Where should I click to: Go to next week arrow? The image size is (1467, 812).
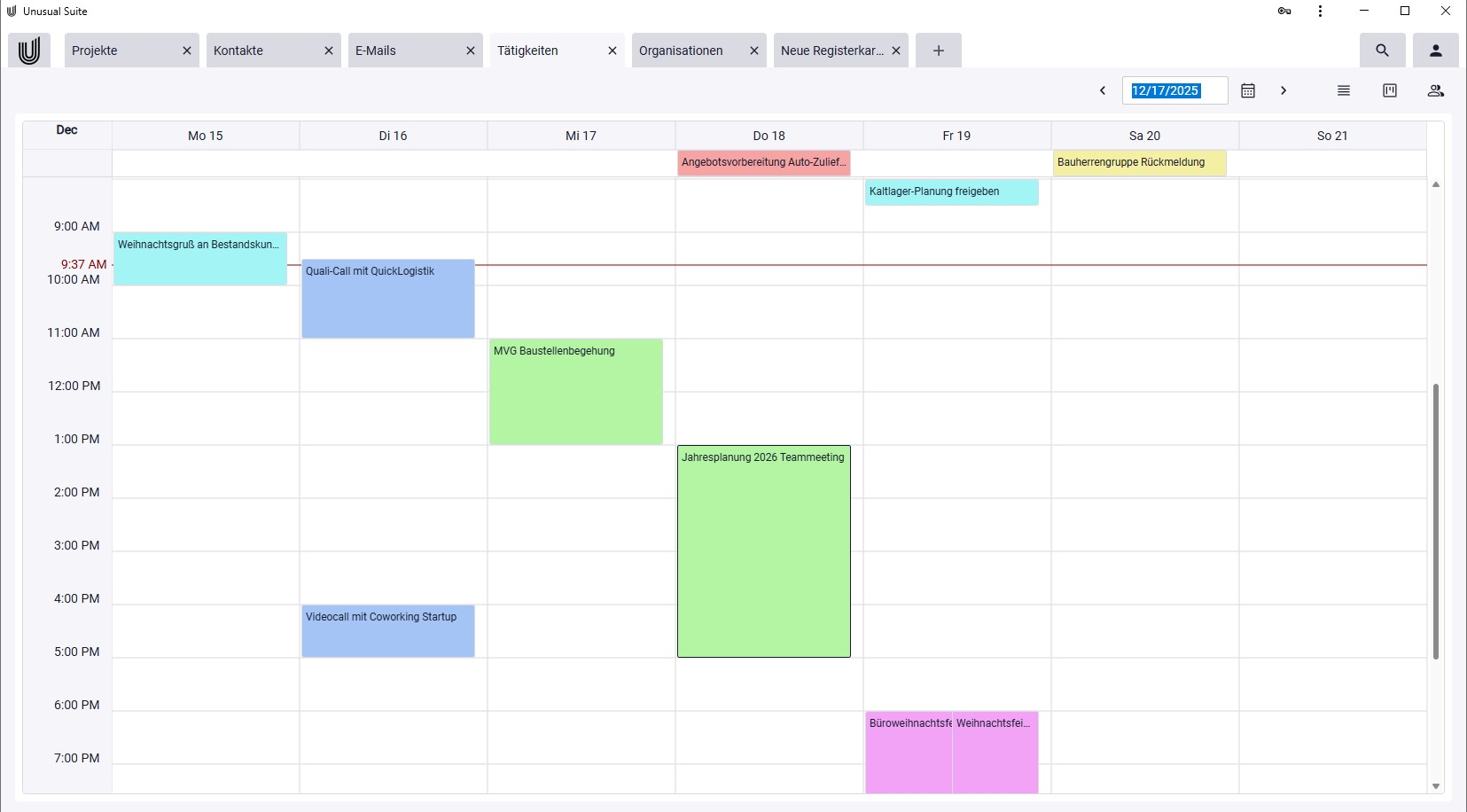point(1283,90)
